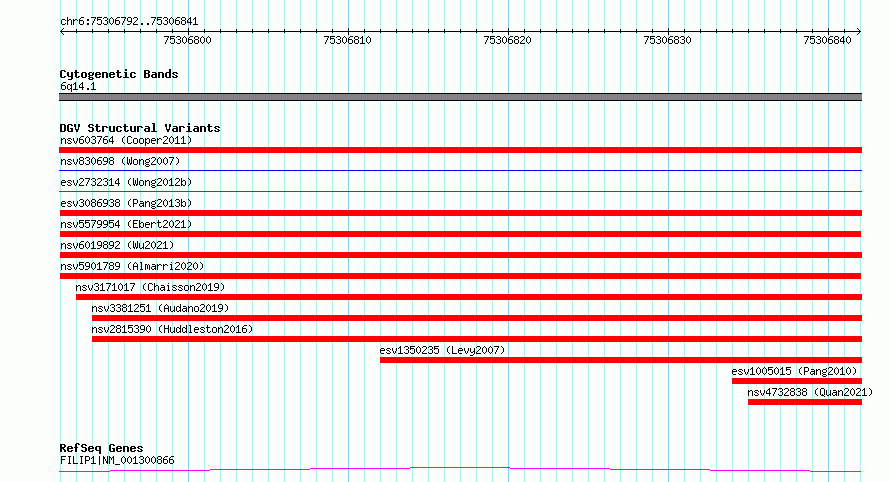
Task: Click the thin red esv2732314 line
Action: [x=460, y=191]
